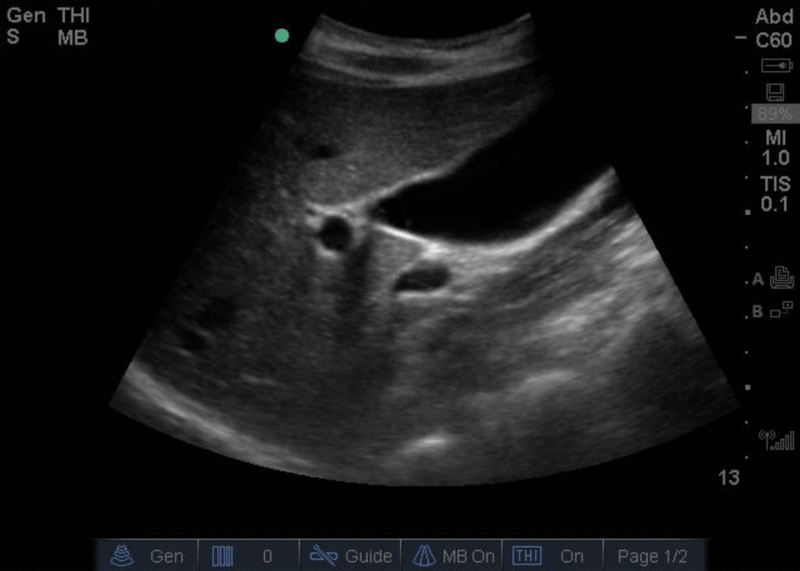Click the boxed THI icon in the soft key
This screenshot has height=571, width=800.
pos(527,555)
